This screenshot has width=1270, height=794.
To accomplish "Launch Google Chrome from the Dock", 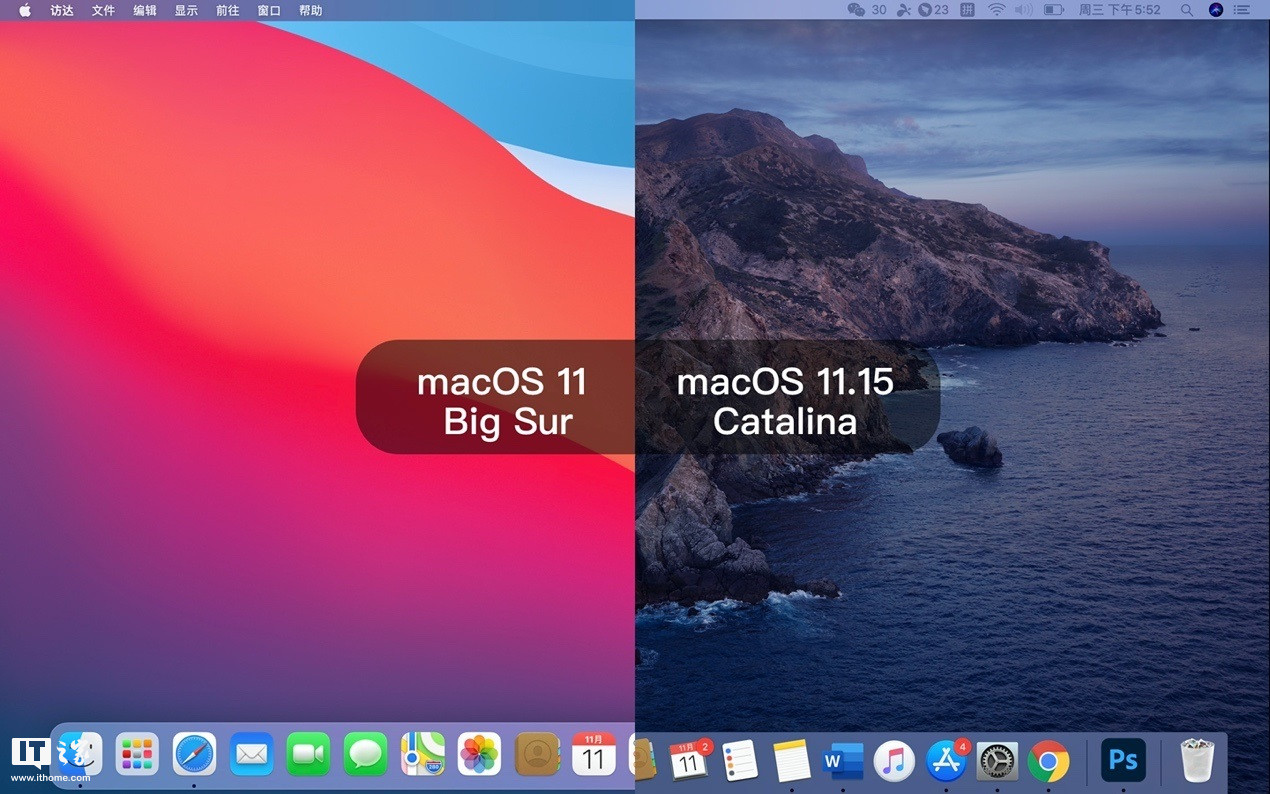I will [1050, 760].
